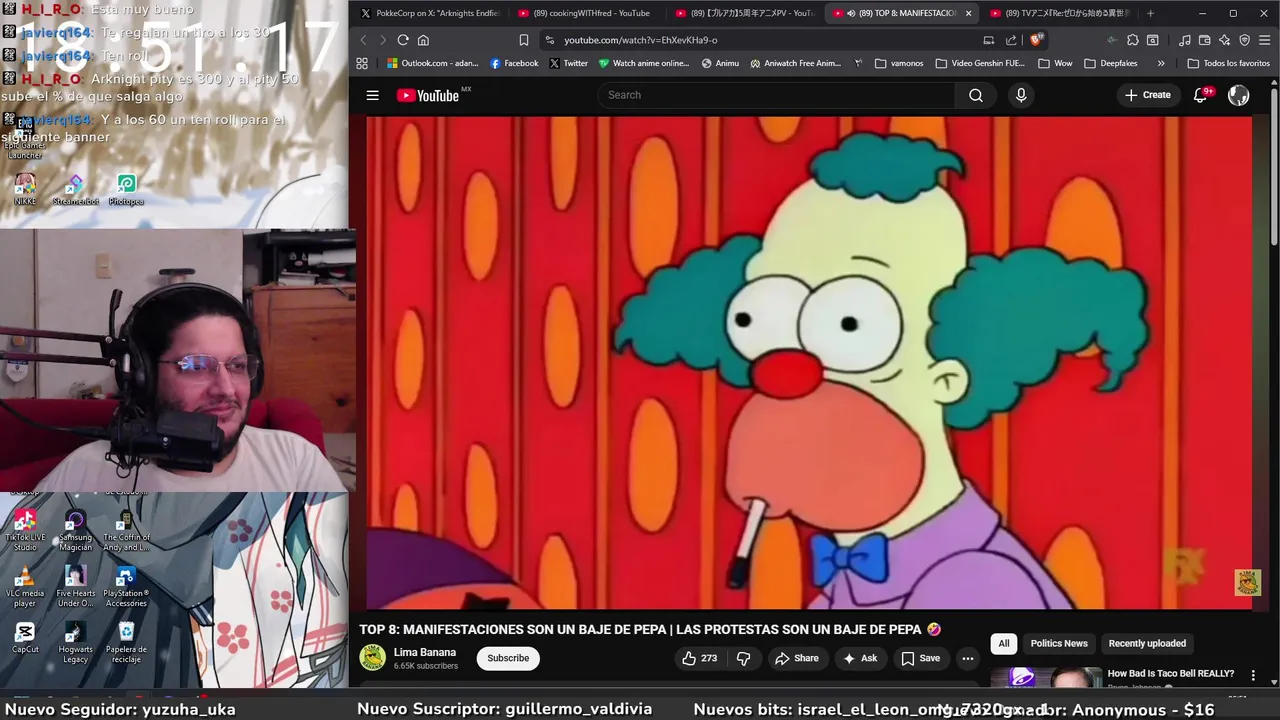Open browser extensions puzzle icon
The image size is (1280, 720).
click(1133, 40)
